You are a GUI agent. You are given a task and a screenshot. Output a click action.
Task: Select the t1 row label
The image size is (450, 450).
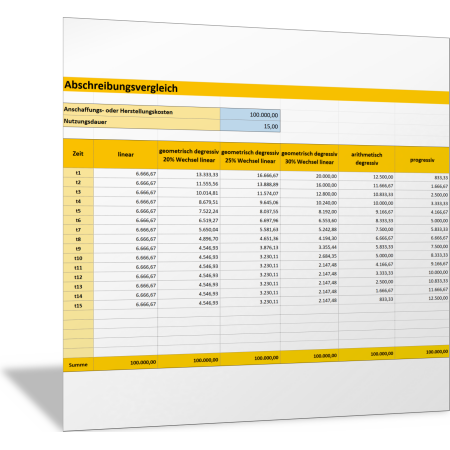coord(78,173)
